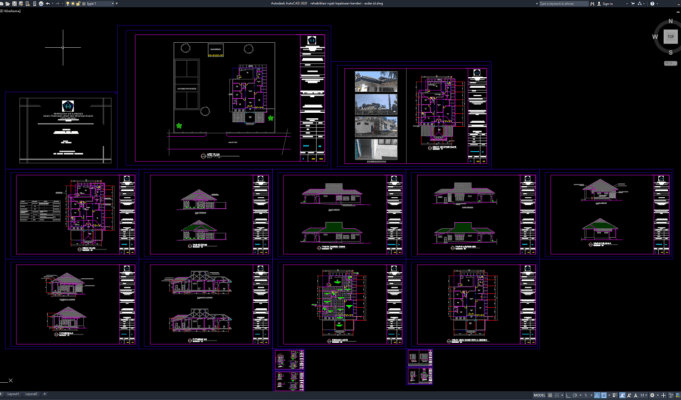Screen dimensions: 681x400
Task: Click the Save icon in quick access toolbar
Action: (14, 3)
